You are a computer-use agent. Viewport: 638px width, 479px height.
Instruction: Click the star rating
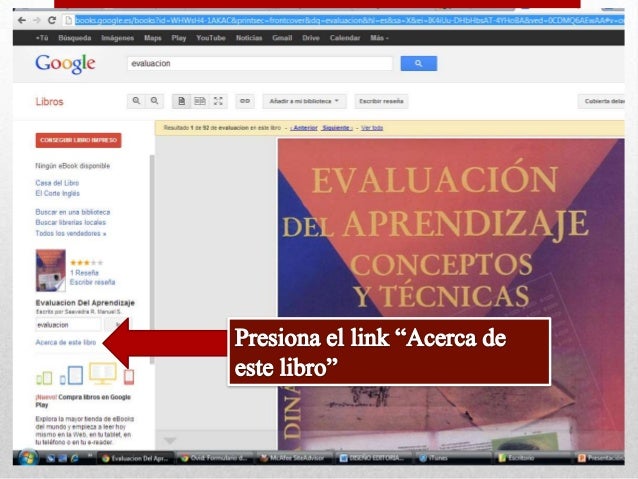pyautogui.click(x=87, y=262)
